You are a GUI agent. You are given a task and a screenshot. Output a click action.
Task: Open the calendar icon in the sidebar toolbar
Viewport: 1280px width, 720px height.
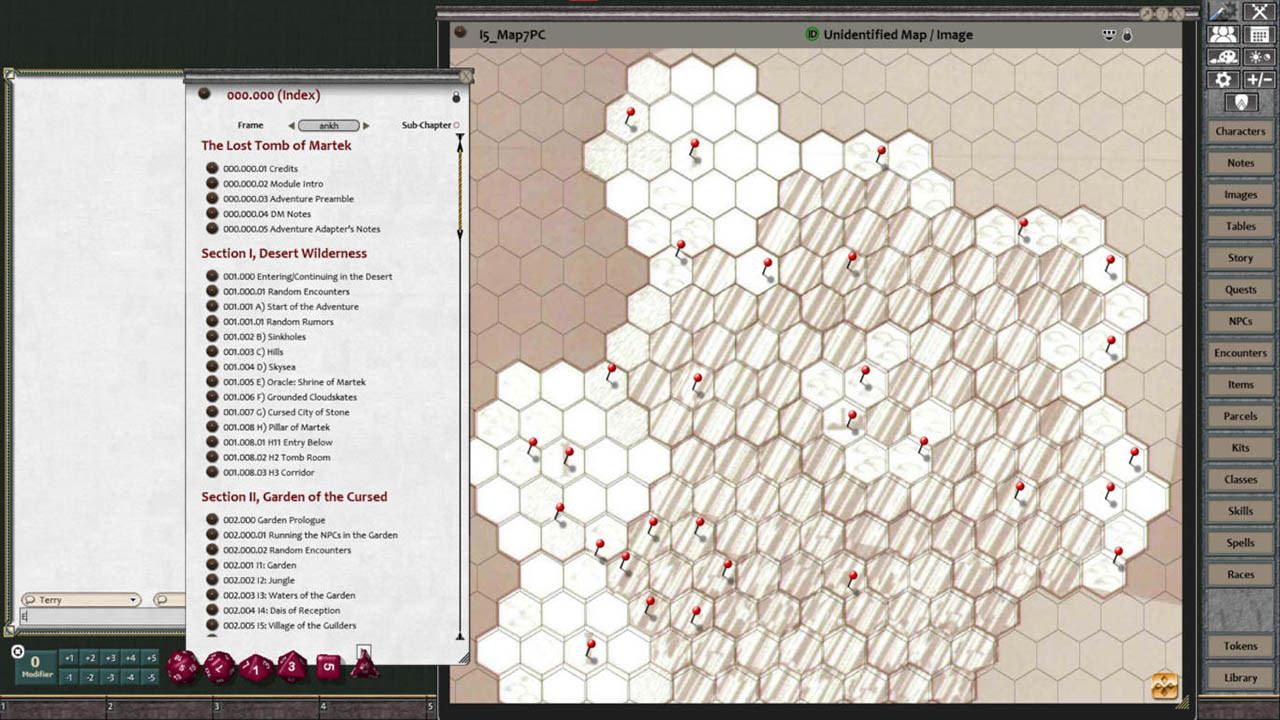(x=1259, y=34)
